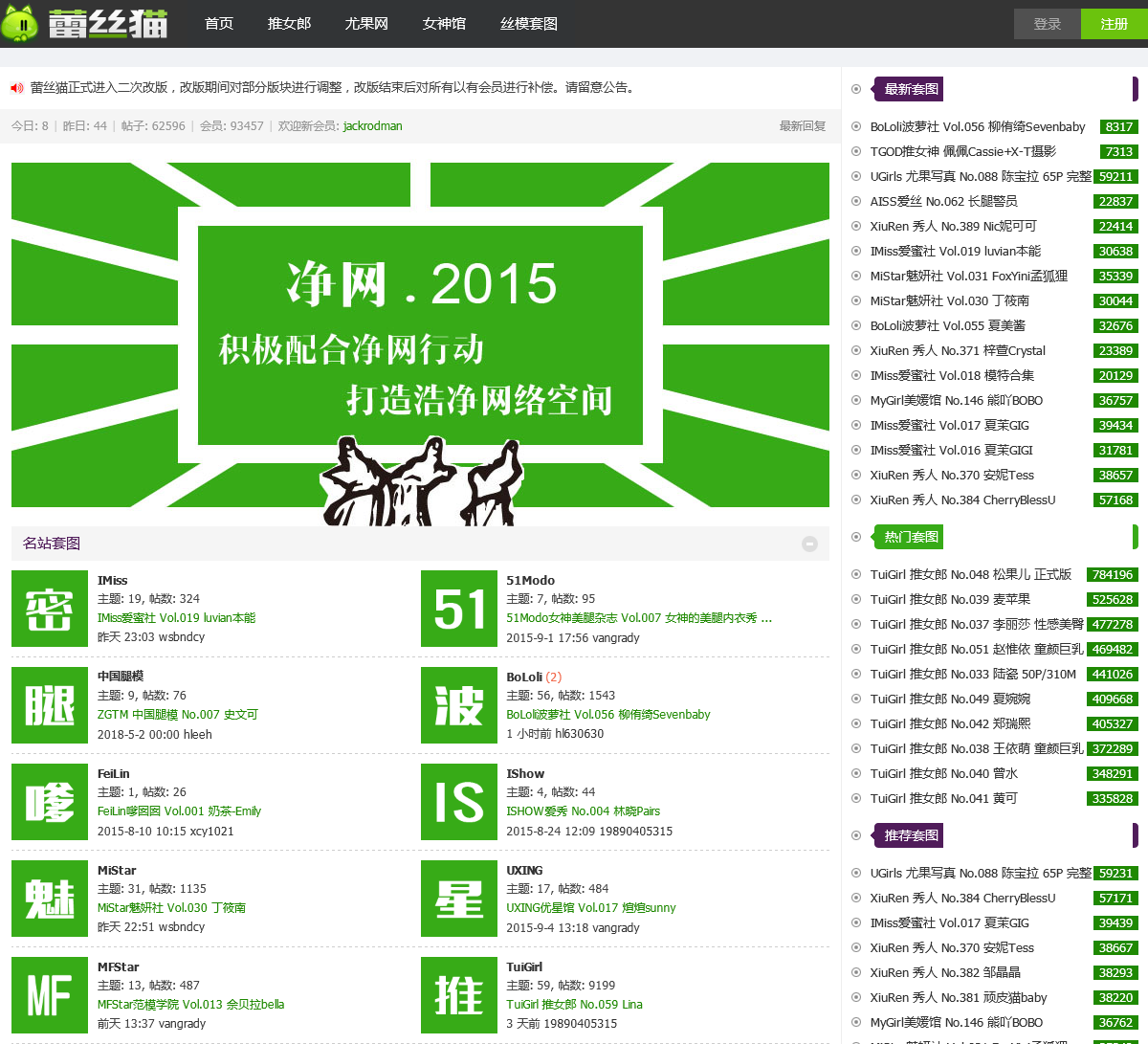Click bullet icon beside 热门套图 heading
1148x1044 pixels.
click(x=856, y=537)
